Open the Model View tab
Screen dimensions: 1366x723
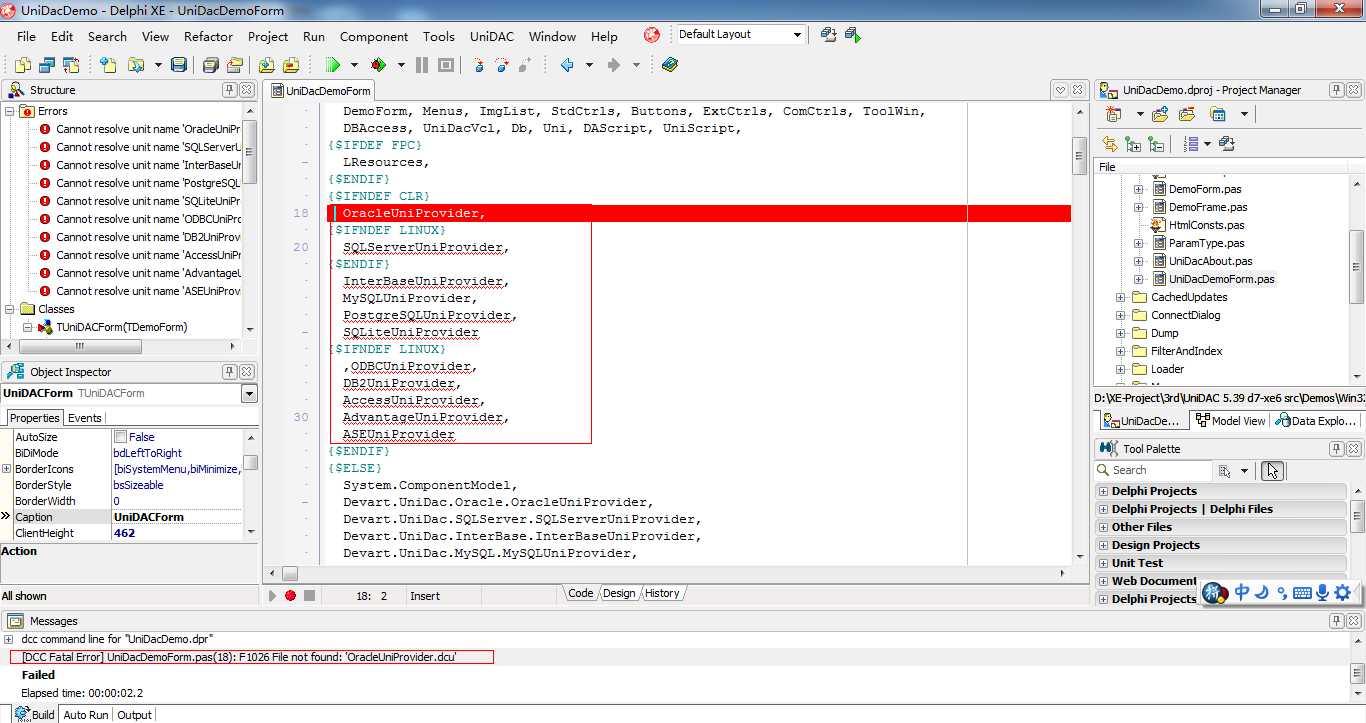pyautogui.click(x=1231, y=421)
